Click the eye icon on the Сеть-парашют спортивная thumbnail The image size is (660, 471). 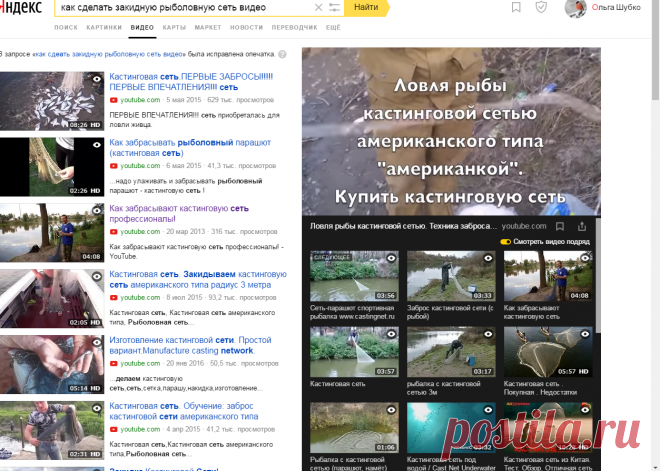391,258
